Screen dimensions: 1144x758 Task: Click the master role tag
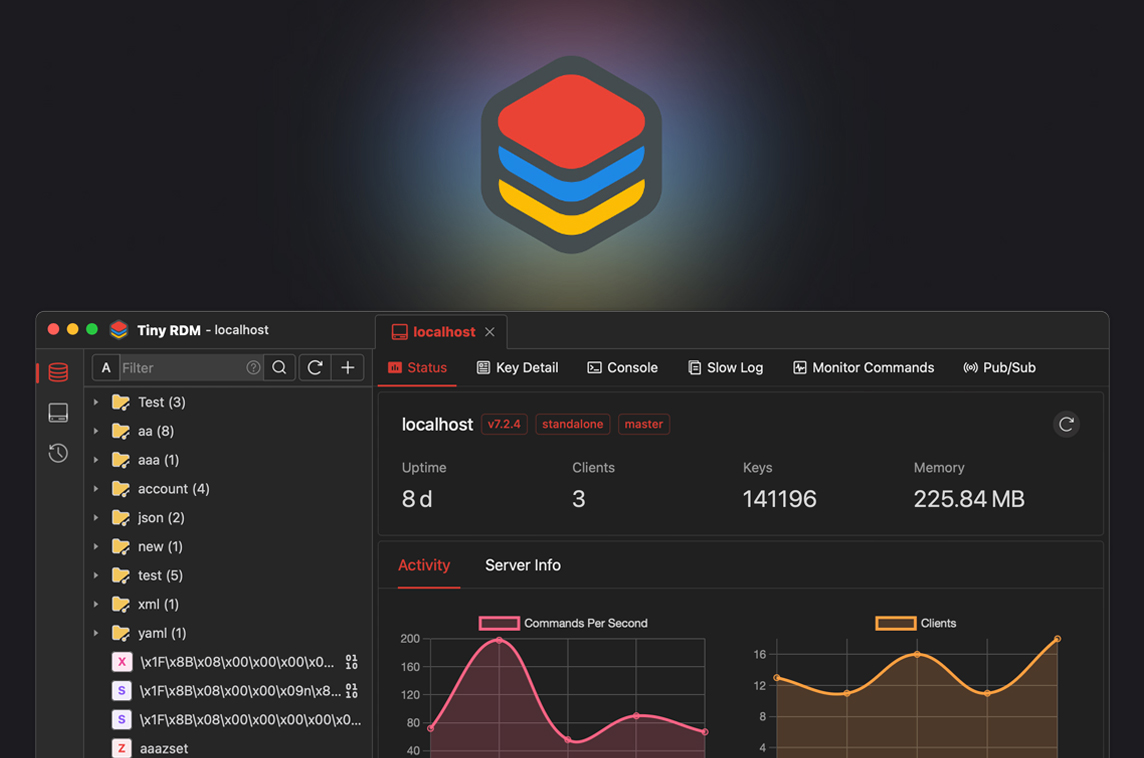[x=644, y=425]
